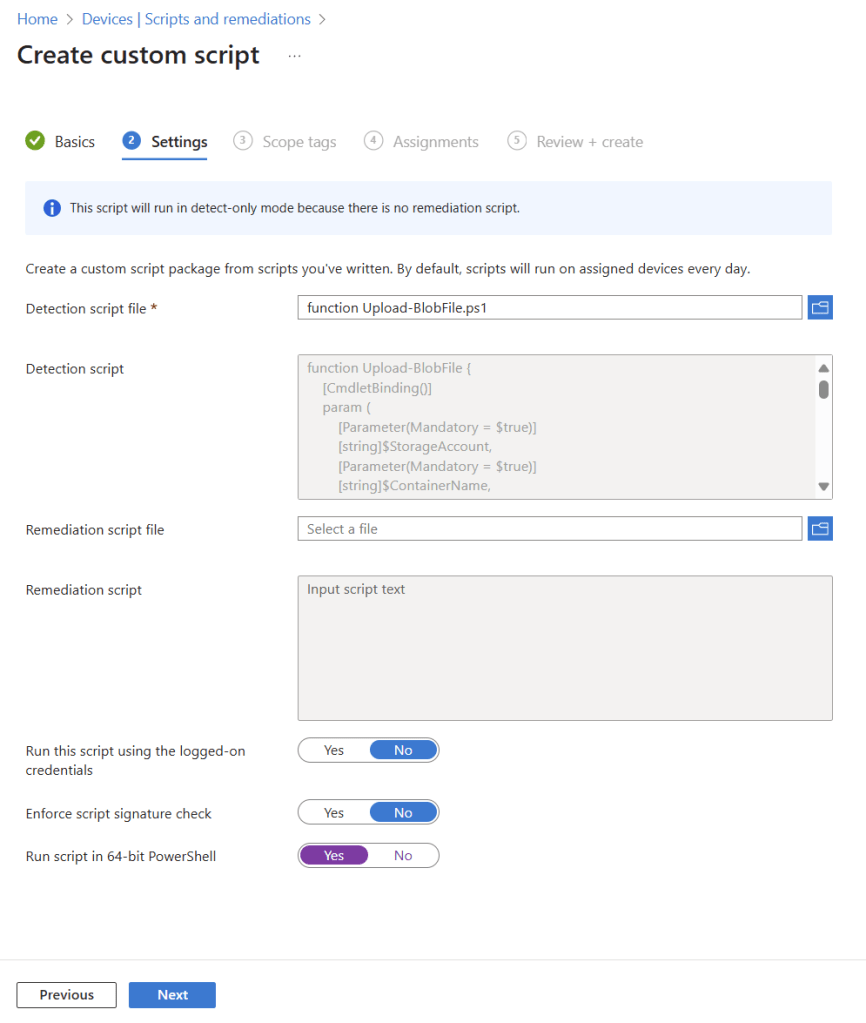Click the Previous button
The width and height of the screenshot is (866, 1023).
click(67, 995)
